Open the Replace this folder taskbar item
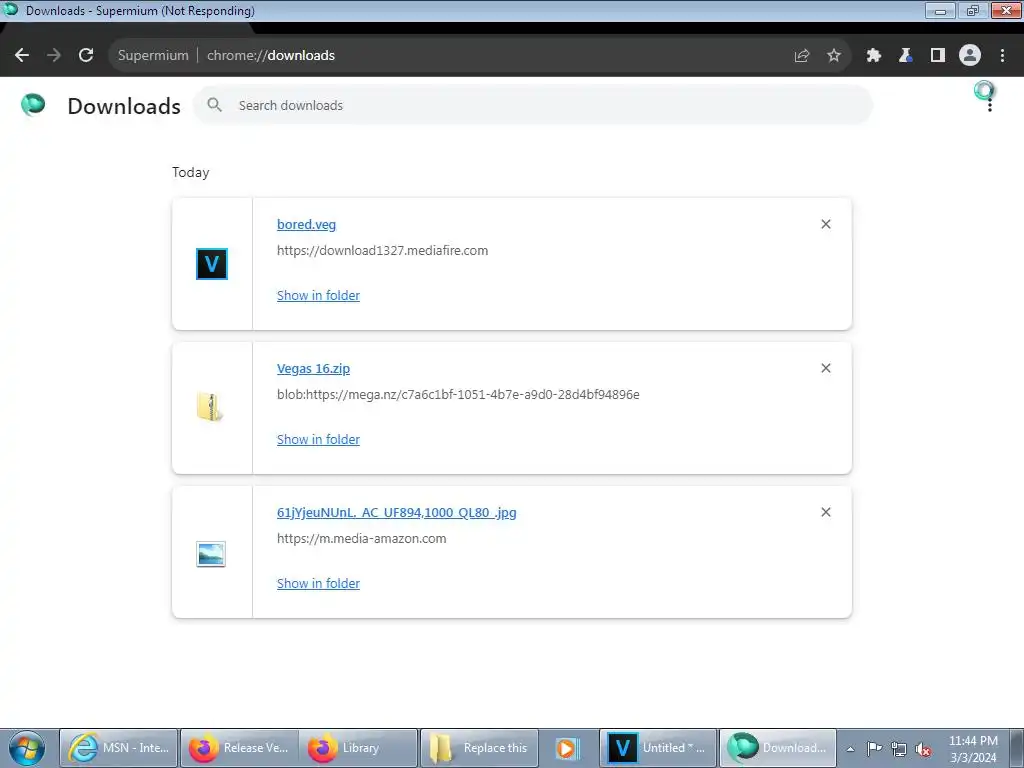The height and width of the screenshot is (768, 1024). 479,748
